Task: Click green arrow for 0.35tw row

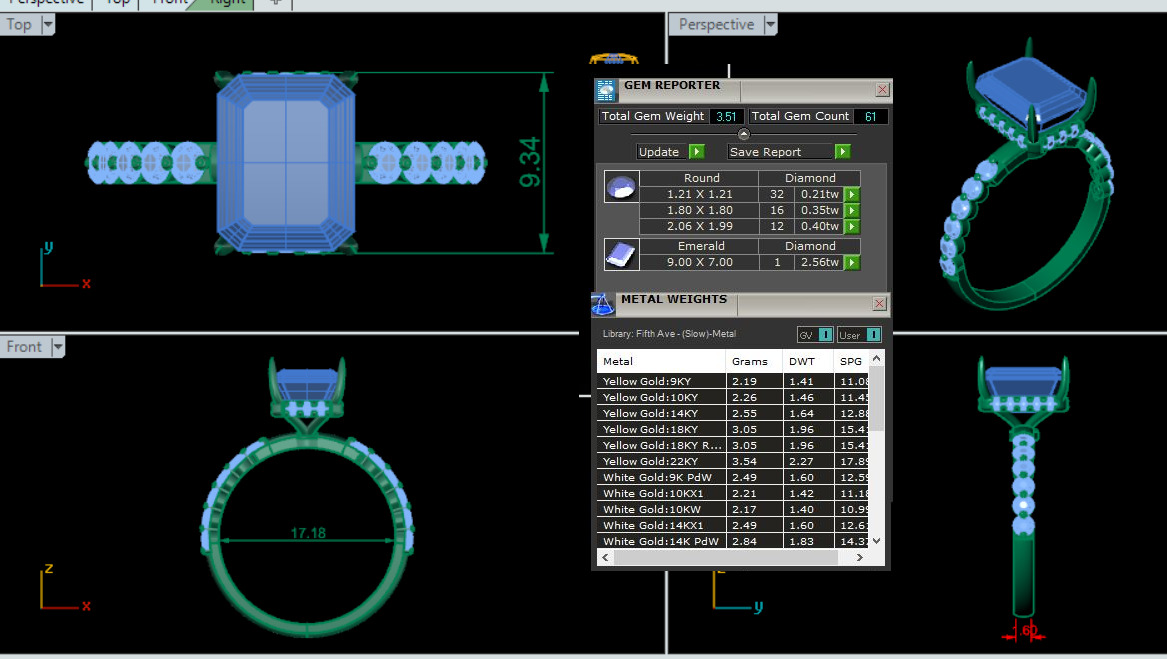Action: coord(852,211)
